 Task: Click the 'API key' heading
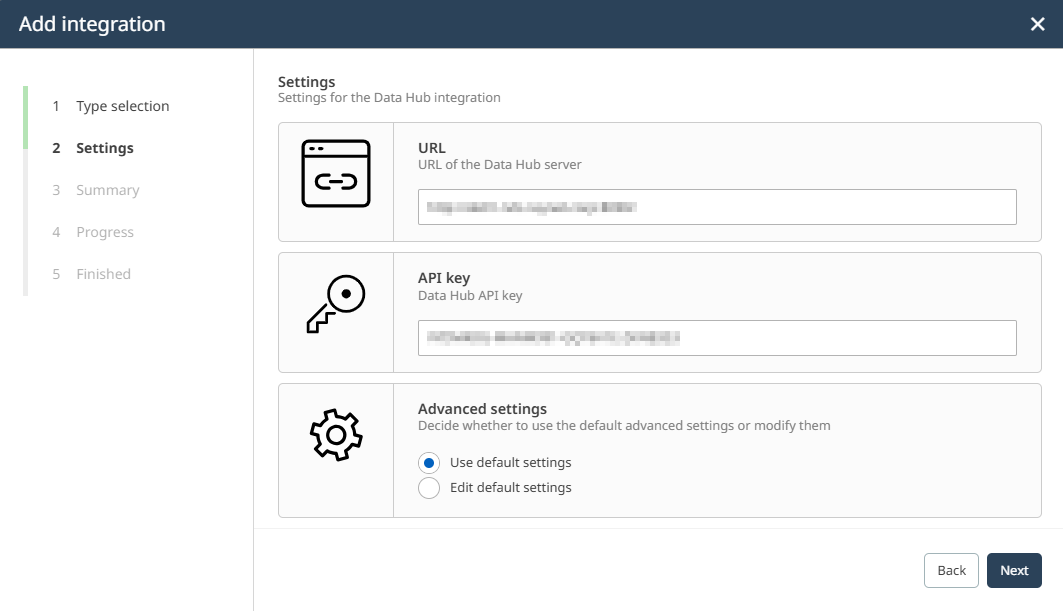(x=444, y=278)
